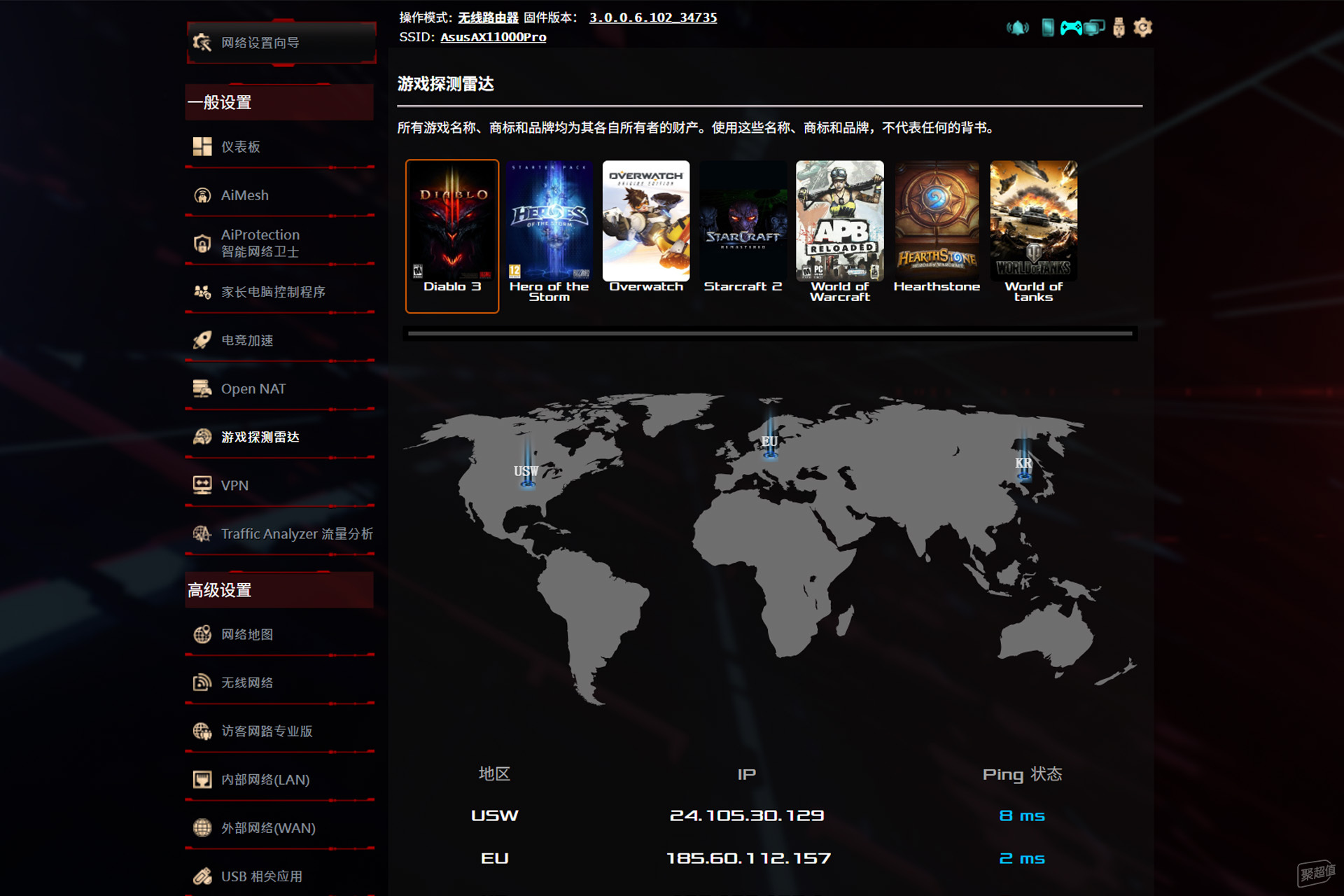Click the wireless network signal icon
Image resolution: width=1344 pixels, height=896 pixels.
pyautogui.click(x=202, y=682)
